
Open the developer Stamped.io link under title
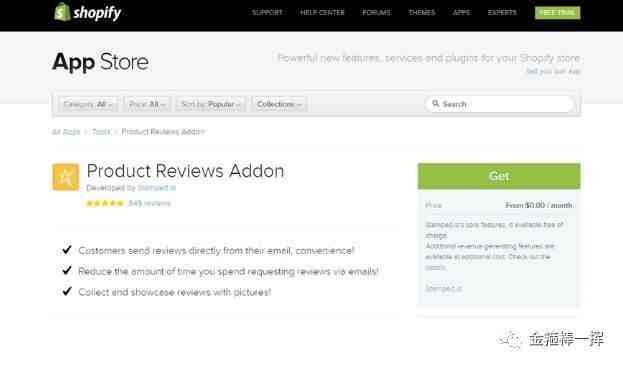click(157, 187)
